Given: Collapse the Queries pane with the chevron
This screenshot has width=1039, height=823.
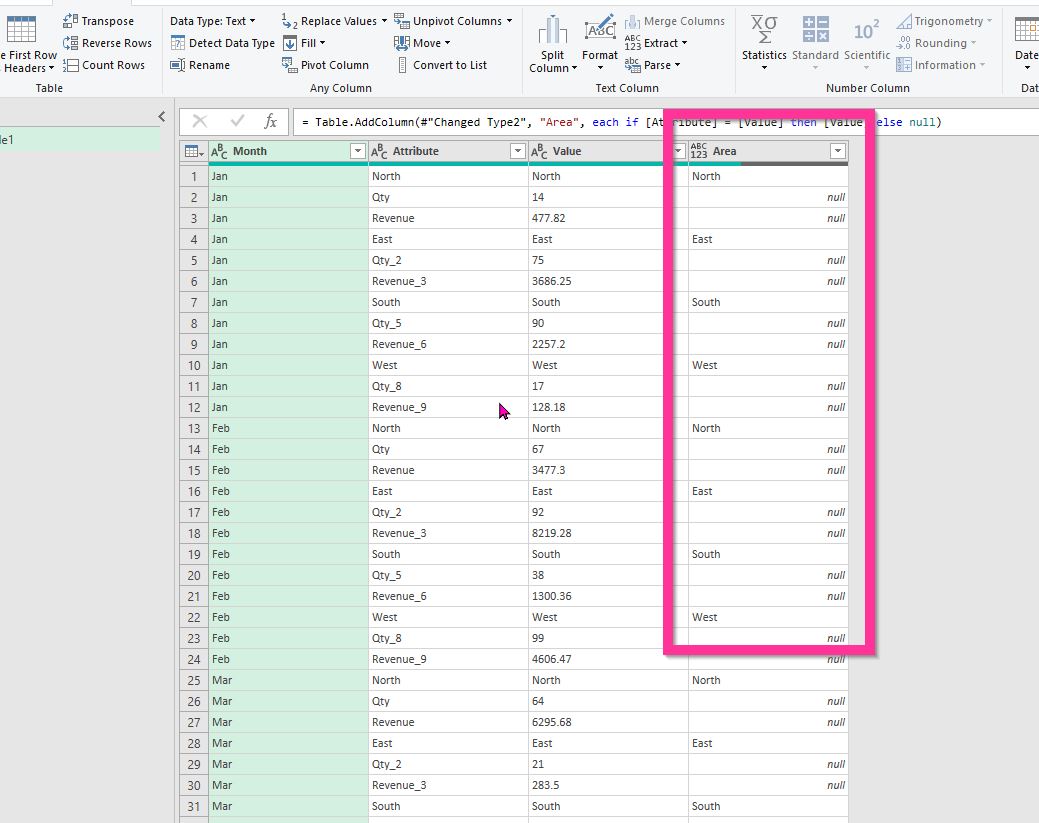Looking at the screenshot, I should click(162, 117).
